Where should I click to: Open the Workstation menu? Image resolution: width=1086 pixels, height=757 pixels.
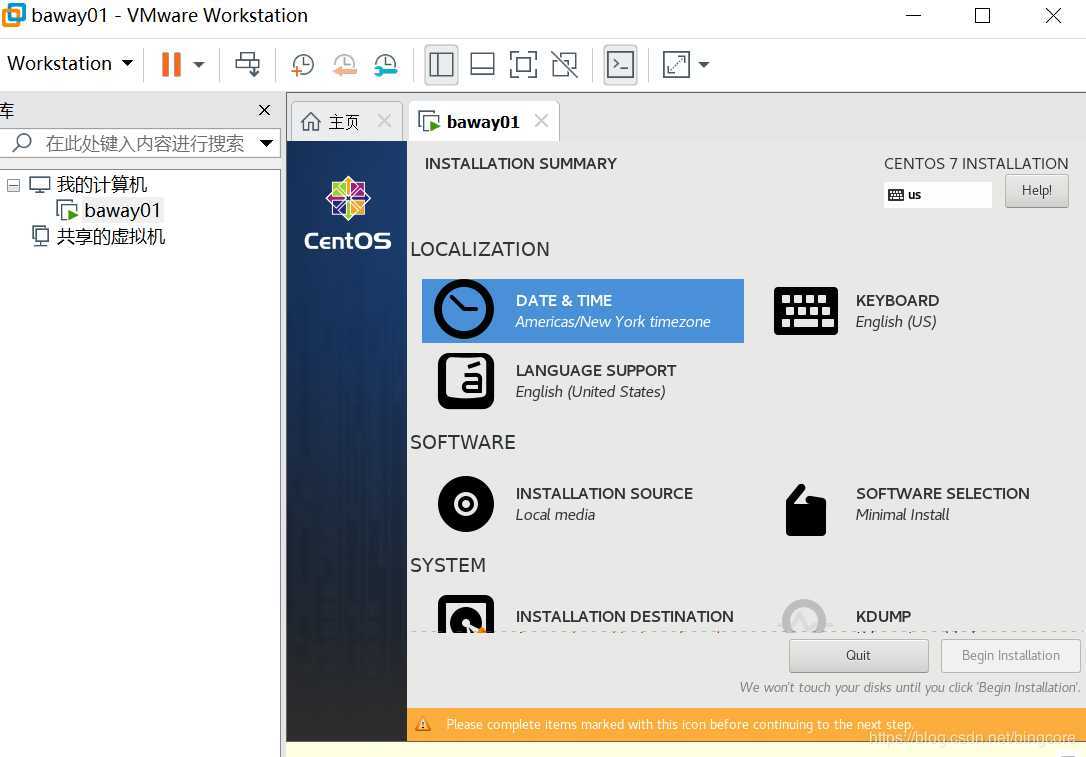(69, 64)
